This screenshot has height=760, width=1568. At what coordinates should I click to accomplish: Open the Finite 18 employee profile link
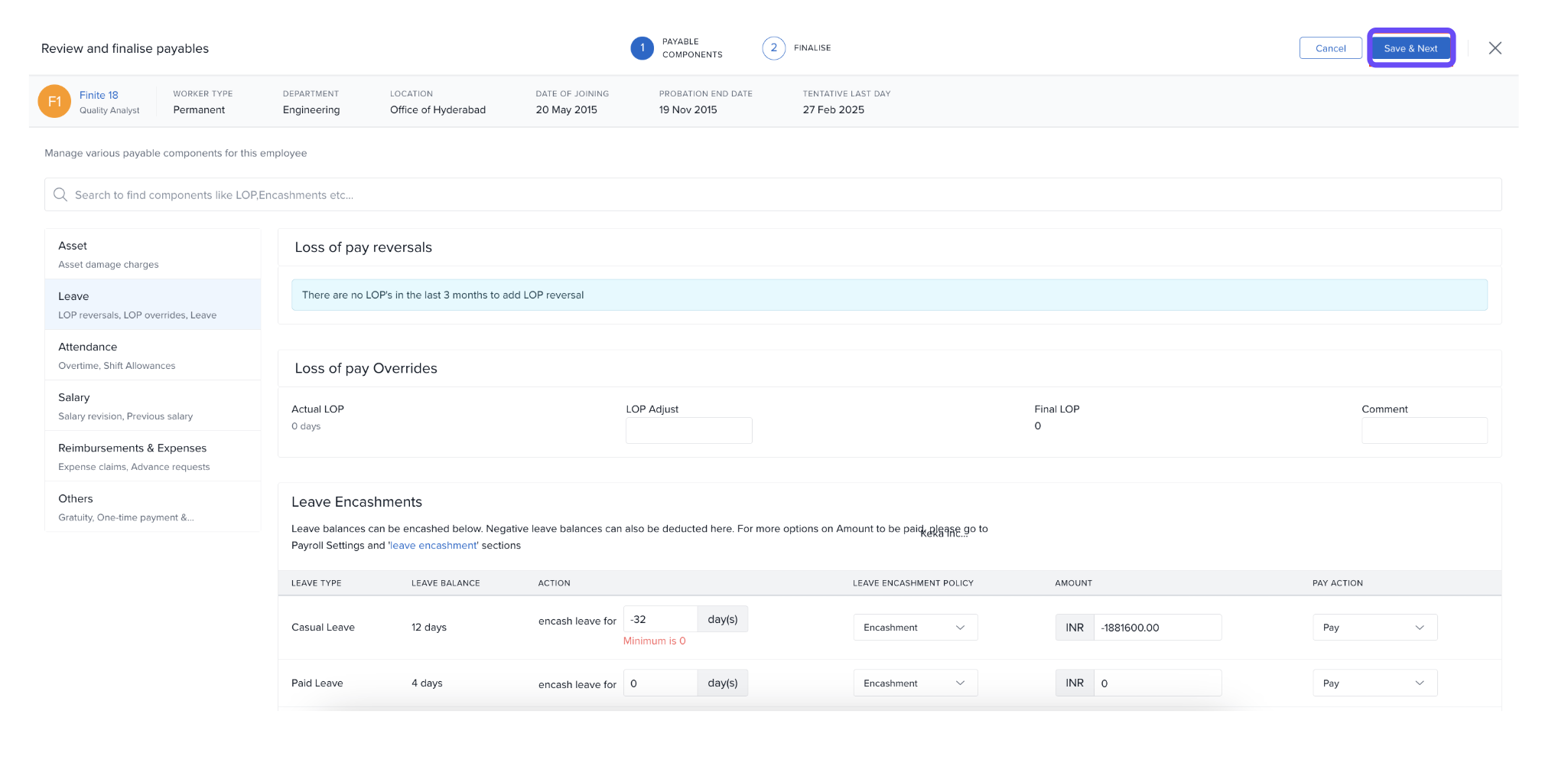(99, 95)
